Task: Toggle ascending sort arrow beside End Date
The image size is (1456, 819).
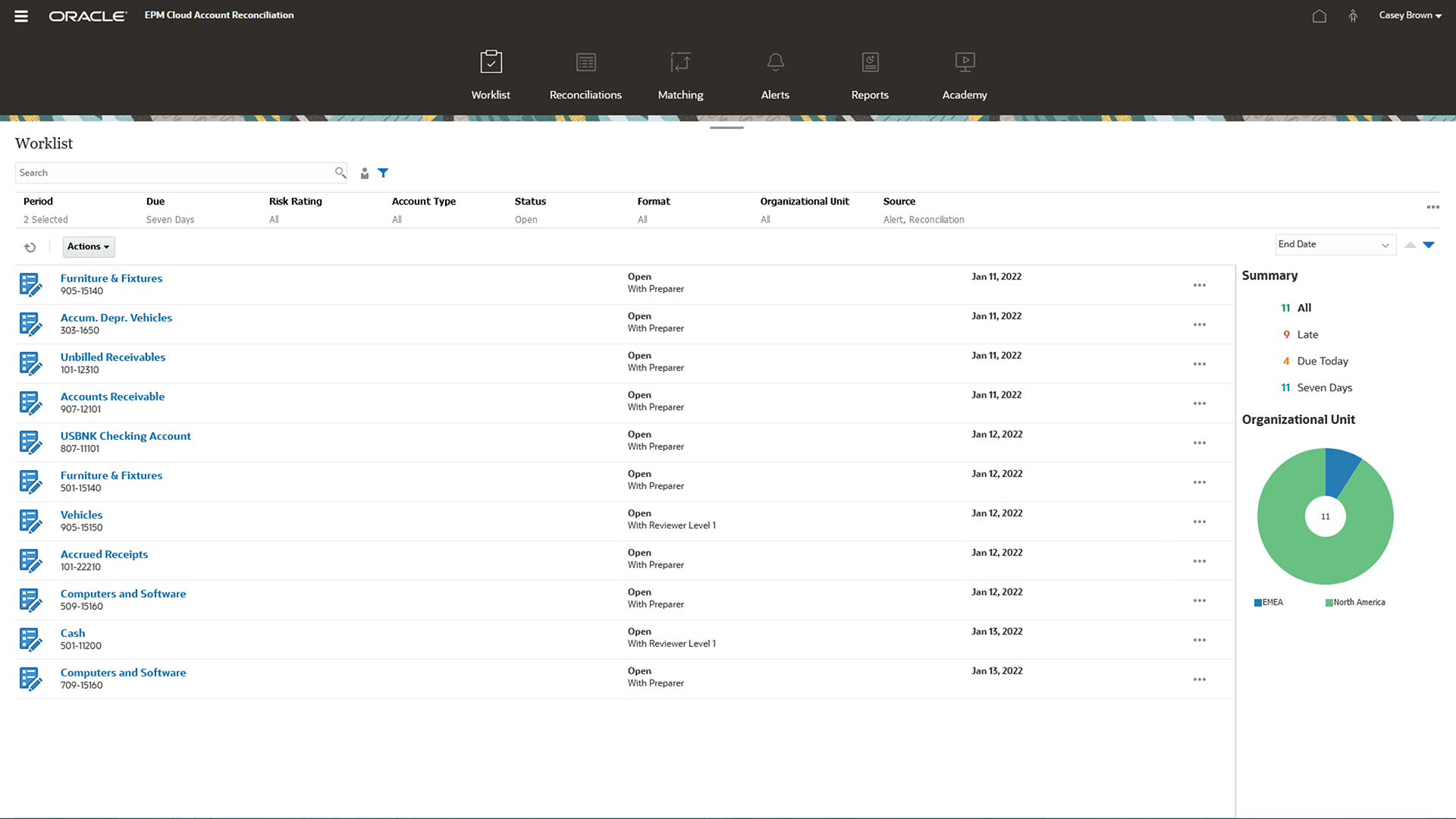Action: click(1410, 246)
